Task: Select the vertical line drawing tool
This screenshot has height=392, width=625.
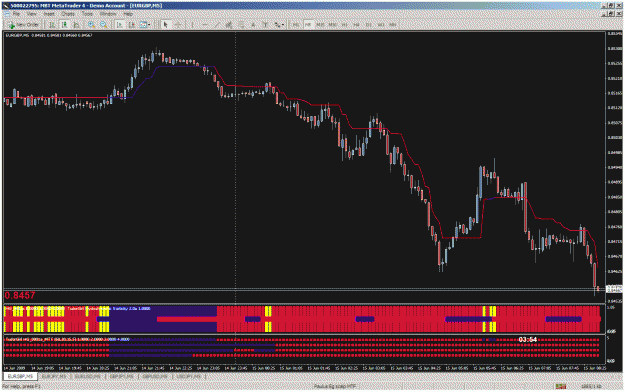Action: click(x=192, y=25)
